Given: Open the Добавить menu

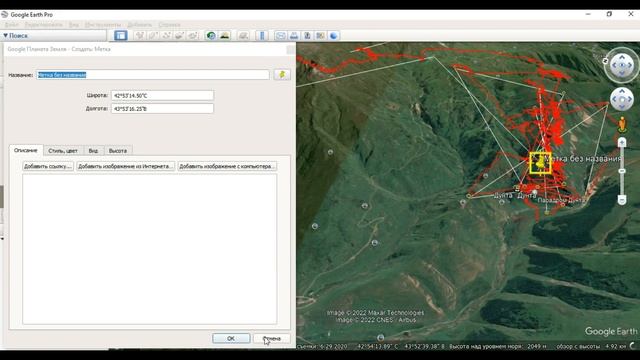Looking at the screenshot, I should (x=140, y=25).
